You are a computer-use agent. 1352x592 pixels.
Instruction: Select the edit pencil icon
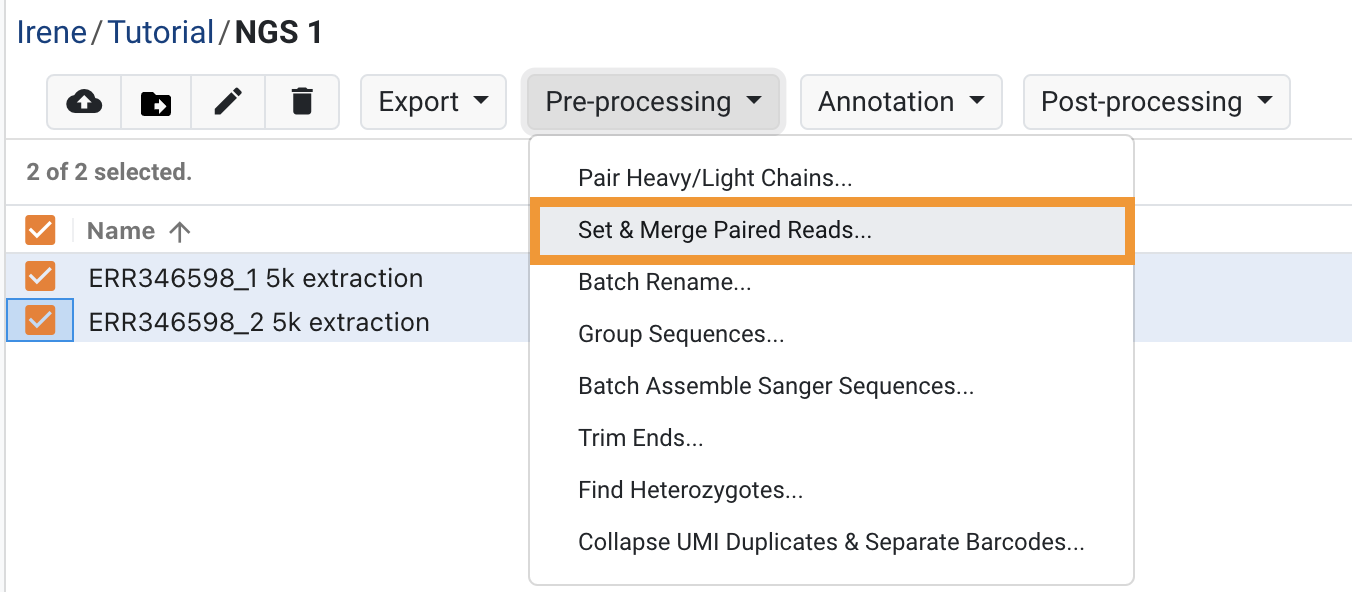228,101
